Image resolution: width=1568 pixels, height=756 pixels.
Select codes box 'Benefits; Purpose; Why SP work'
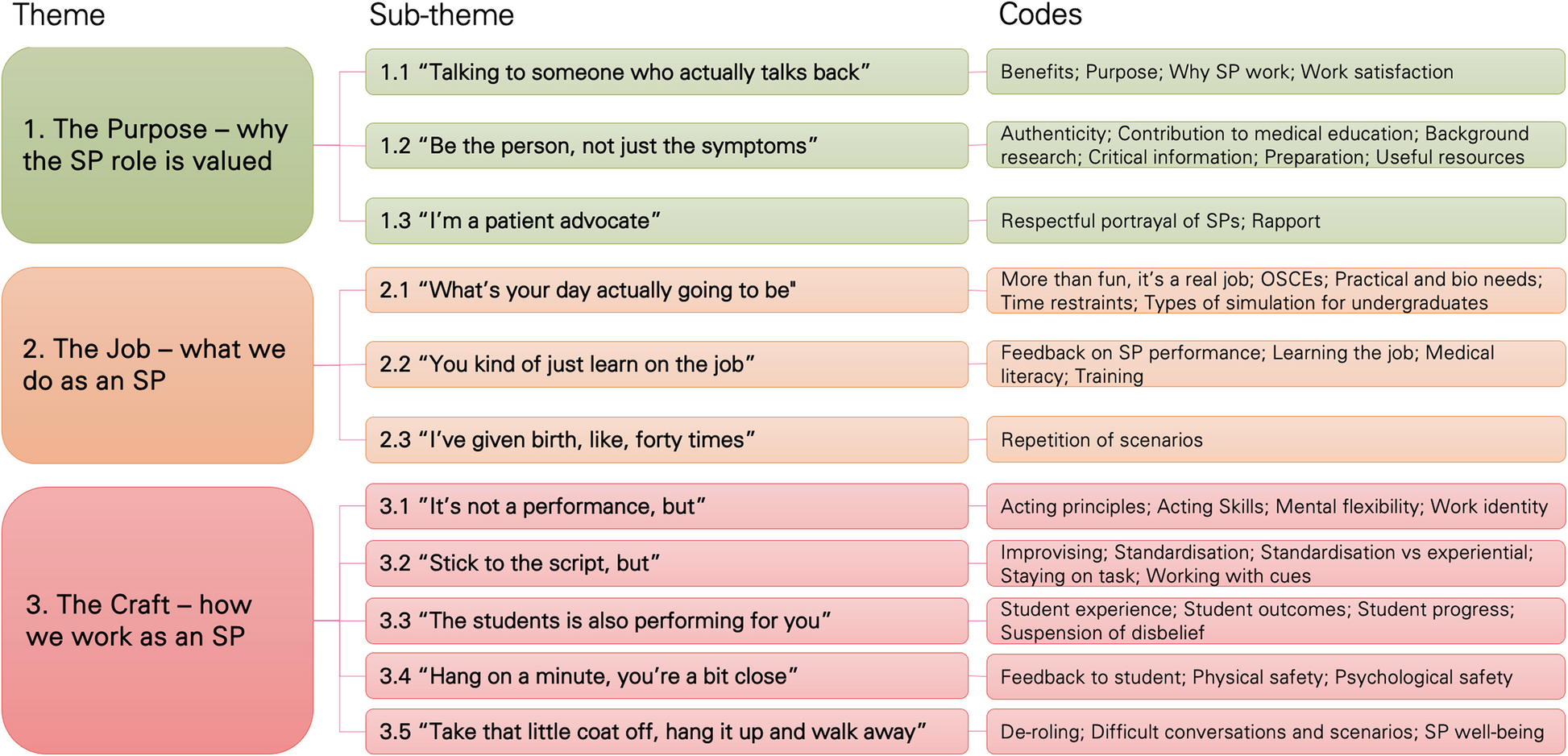pyautogui.click(x=1276, y=72)
